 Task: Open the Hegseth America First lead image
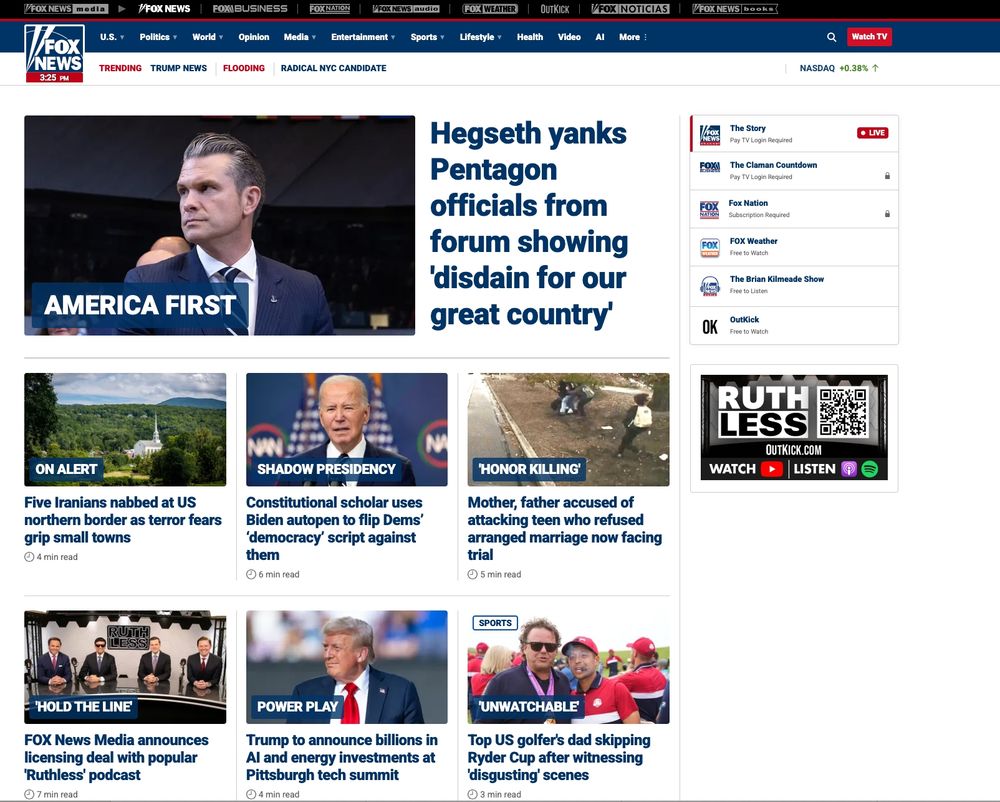219,225
